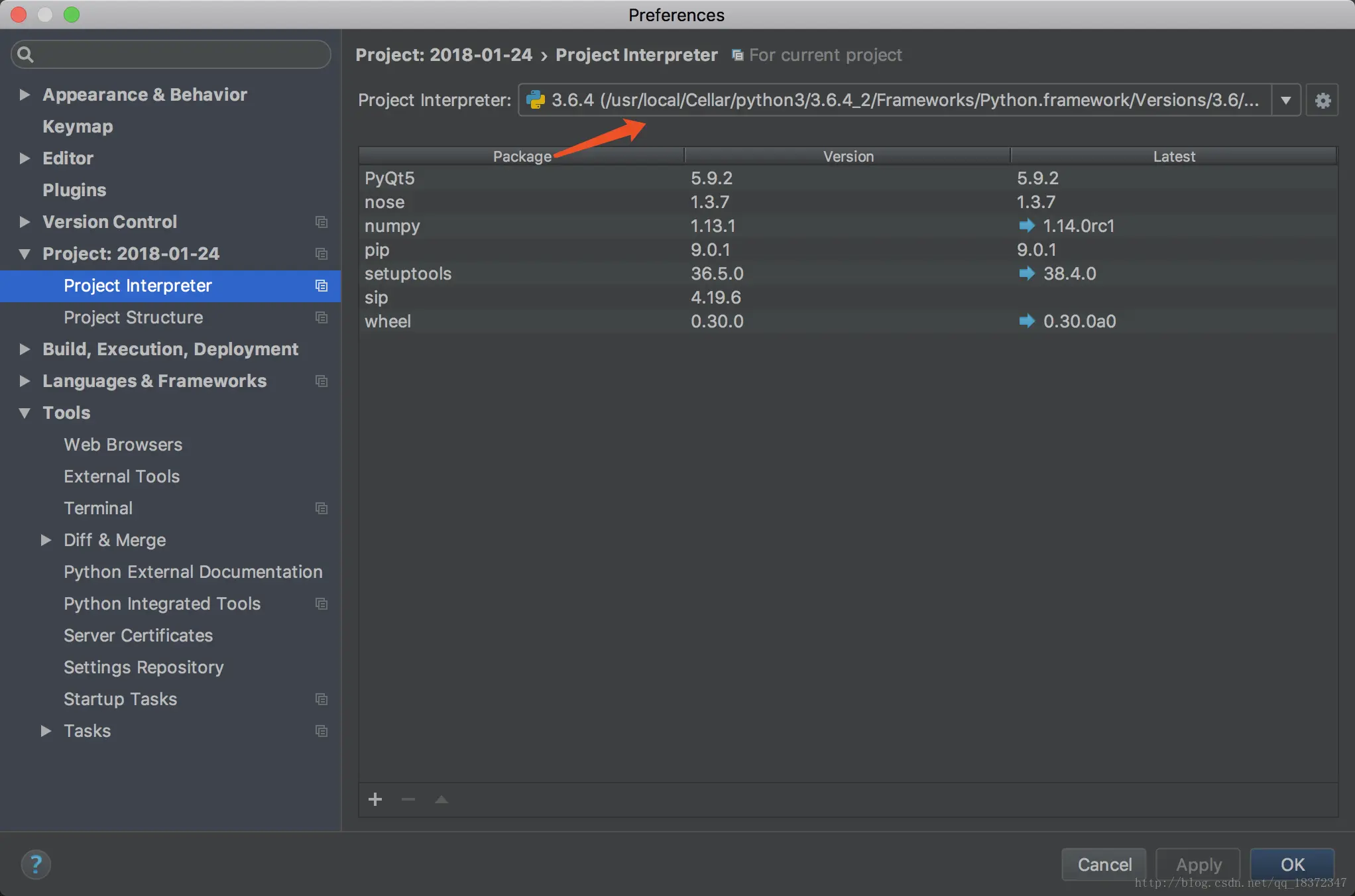This screenshot has height=896, width=1355.
Task: Select the PyQt5 package row
Action: click(x=390, y=178)
